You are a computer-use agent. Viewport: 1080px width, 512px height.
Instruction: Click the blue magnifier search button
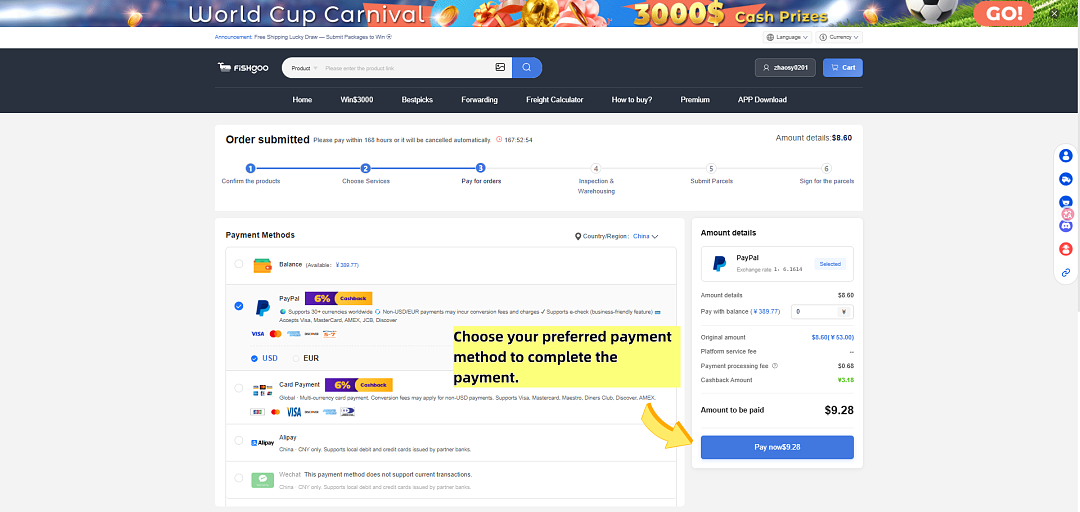pos(527,68)
